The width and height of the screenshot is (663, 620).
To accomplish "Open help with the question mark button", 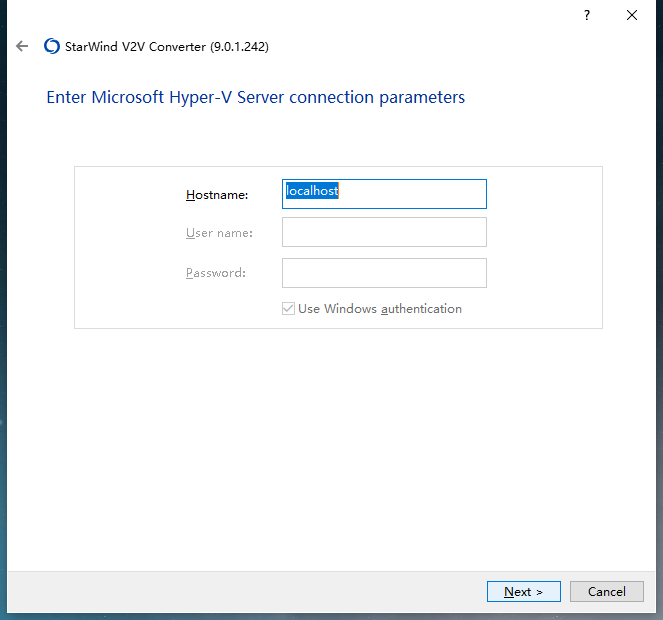I will tap(587, 16).
